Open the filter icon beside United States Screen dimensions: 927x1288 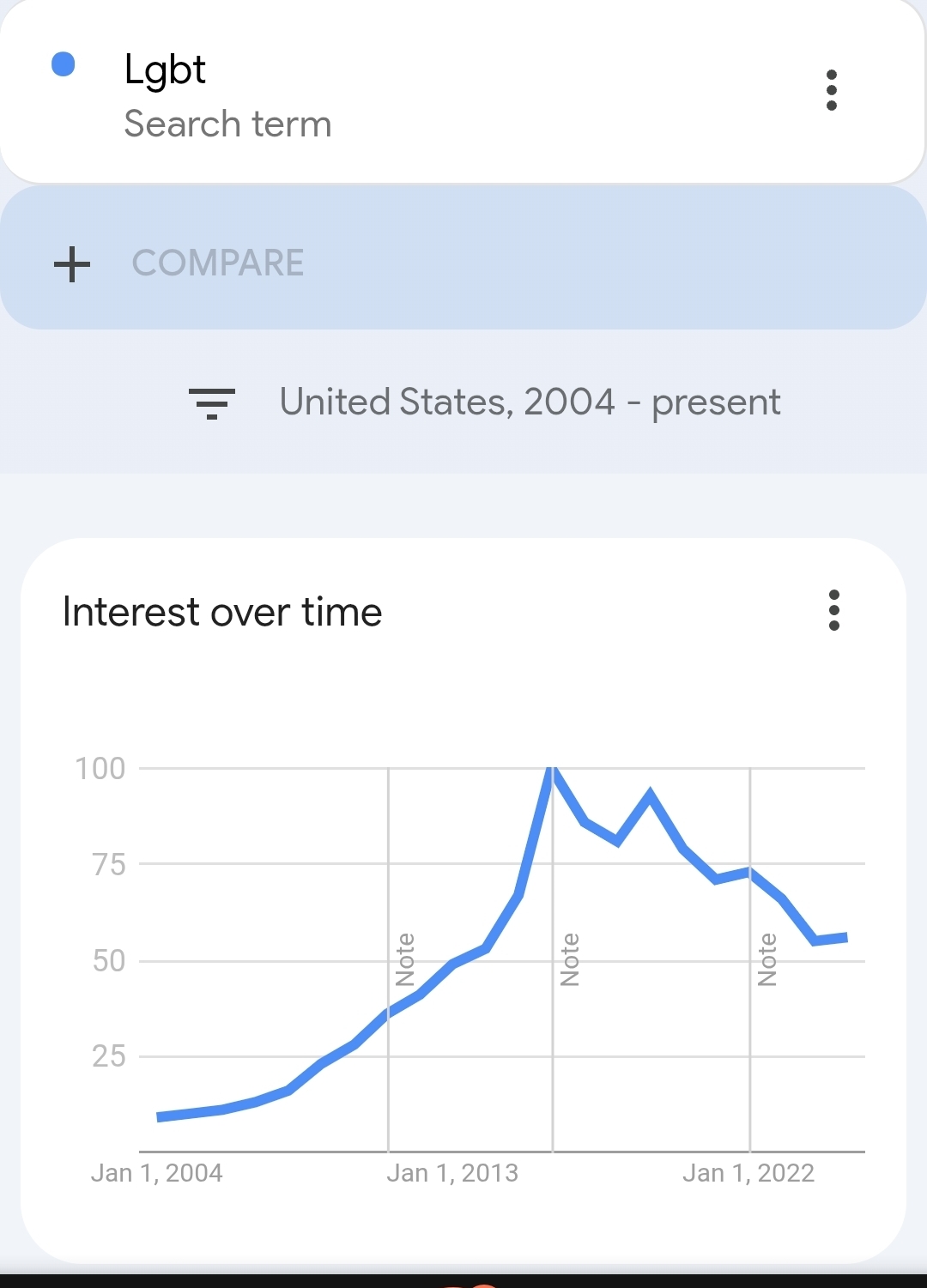[211, 402]
